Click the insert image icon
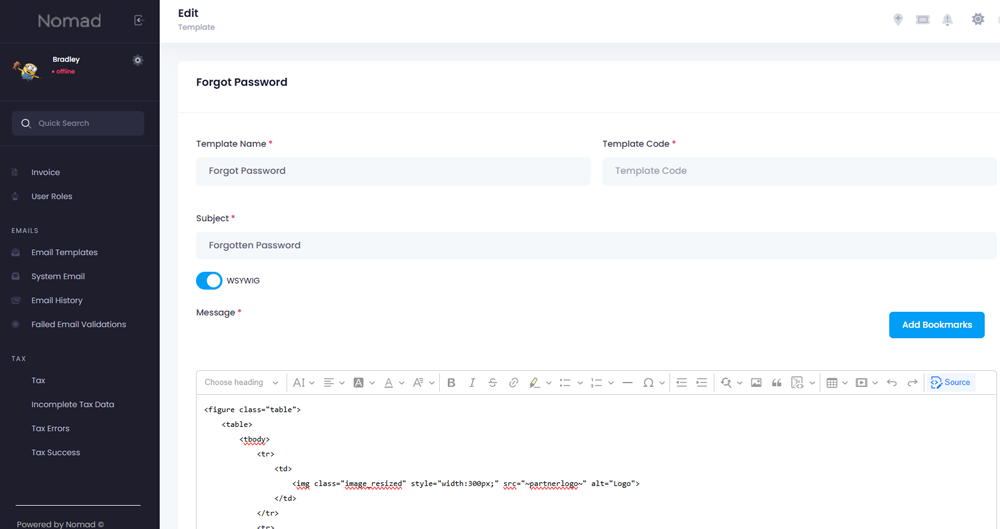Screen dimensions: 1000x529 756,382
